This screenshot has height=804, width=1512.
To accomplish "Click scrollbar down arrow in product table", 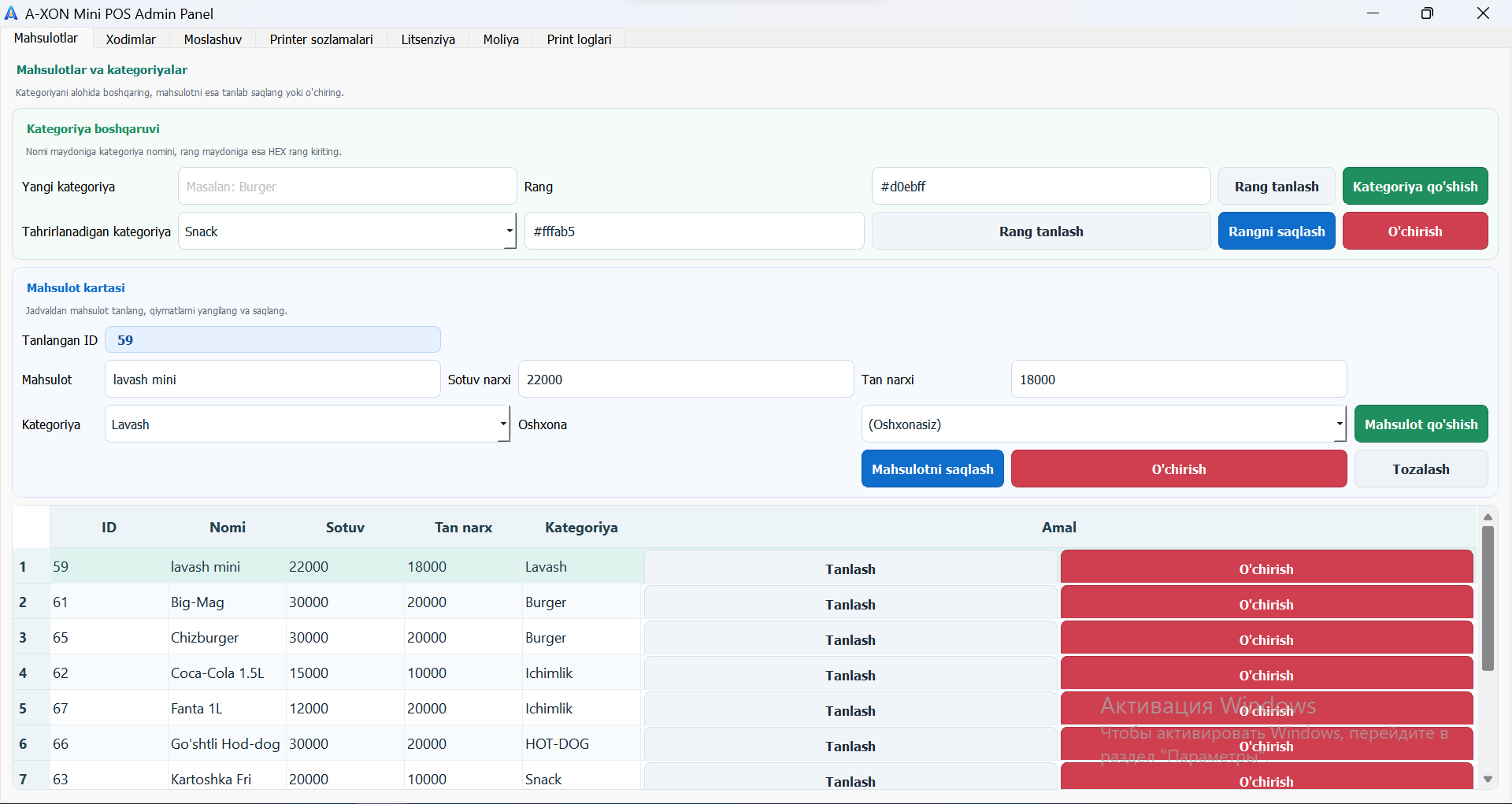I will tap(1488, 779).
